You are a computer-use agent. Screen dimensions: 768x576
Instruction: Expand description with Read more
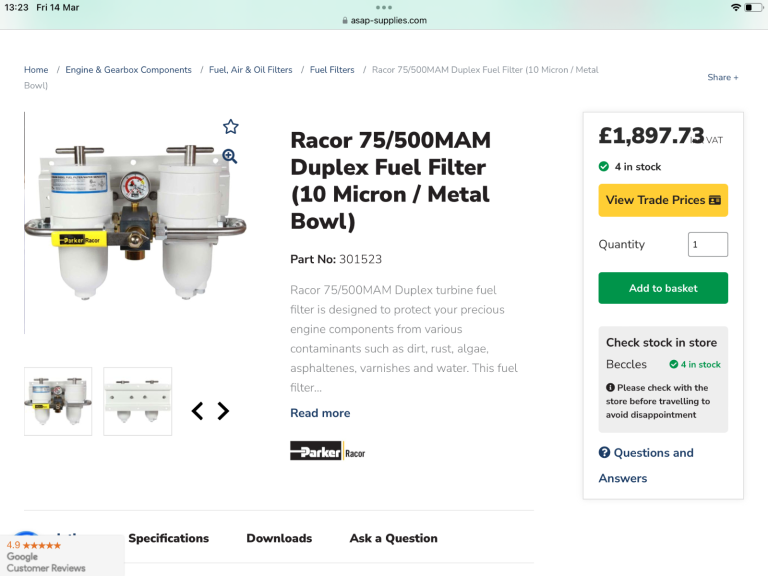pyautogui.click(x=320, y=413)
